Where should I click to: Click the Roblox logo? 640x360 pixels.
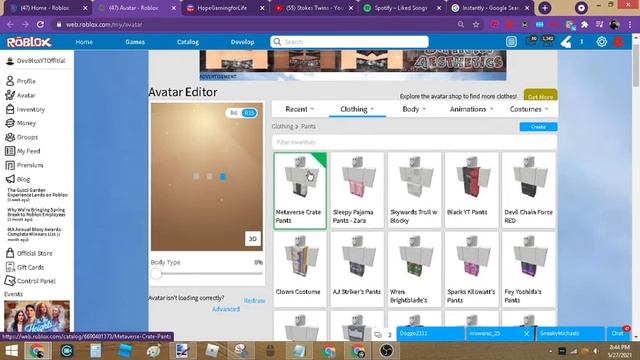(29, 42)
